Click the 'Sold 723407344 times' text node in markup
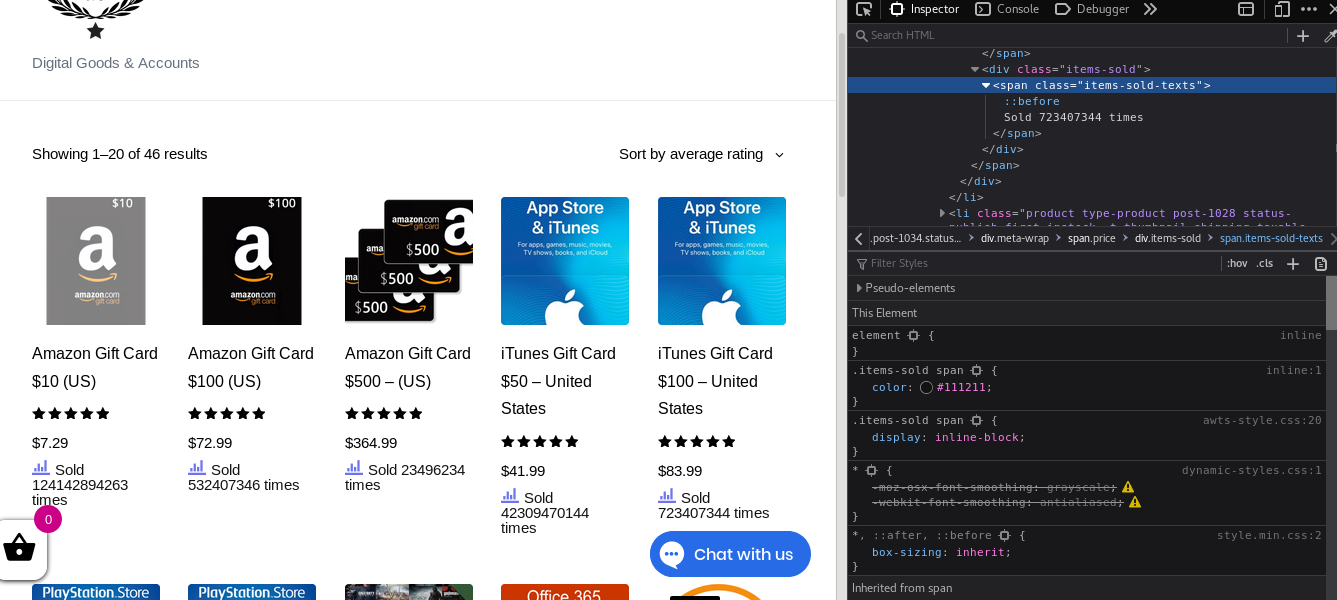 [1074, 118]
